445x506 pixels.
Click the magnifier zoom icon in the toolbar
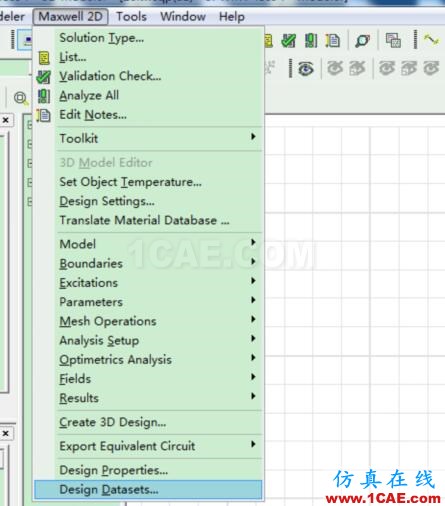(362, 41)
